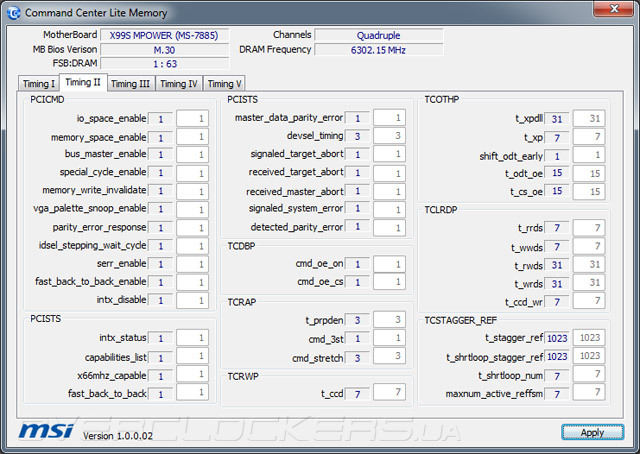The width and height of the screenshot is (640, 454).
Task: Select the detected_parity_error input field
Action: (389, 227)
